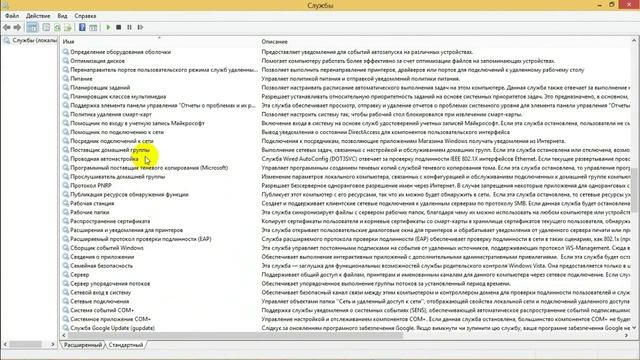The image size is (640, 360).
Task: Select Посредник подключений к сети service
Action: pos(112,141)
